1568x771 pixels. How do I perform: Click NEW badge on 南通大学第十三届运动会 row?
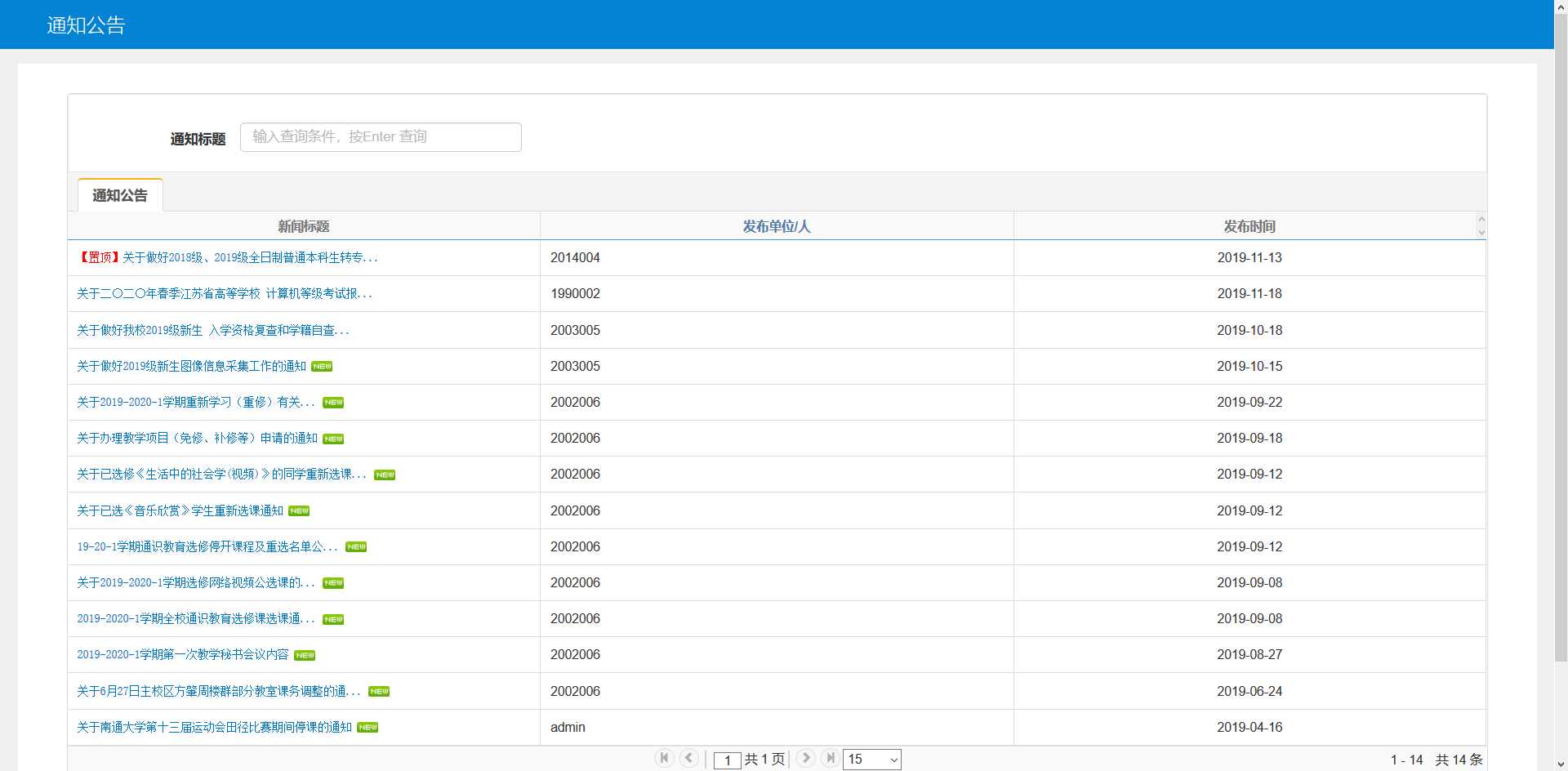(367, 728)
